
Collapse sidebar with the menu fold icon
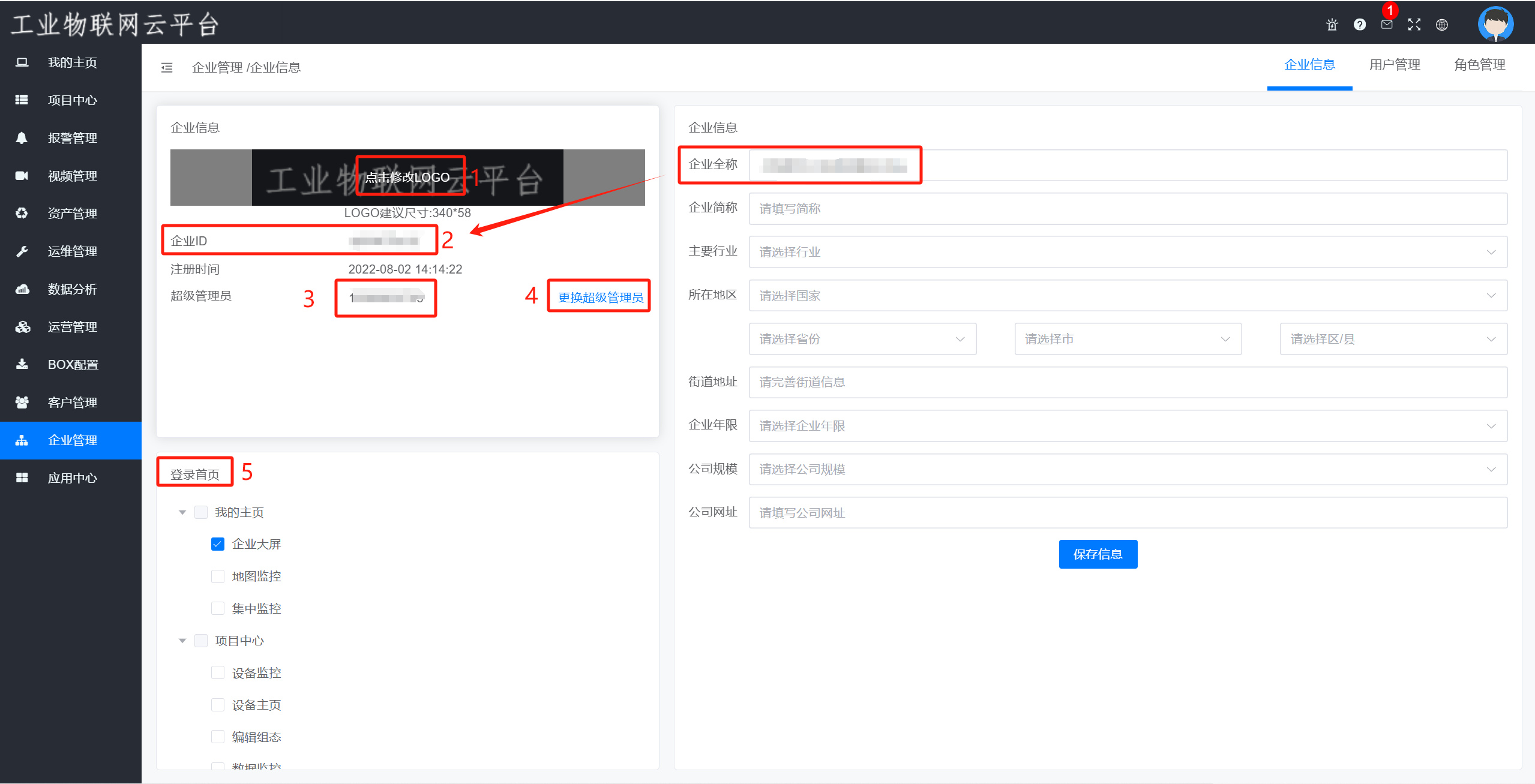tap(167, 68)
